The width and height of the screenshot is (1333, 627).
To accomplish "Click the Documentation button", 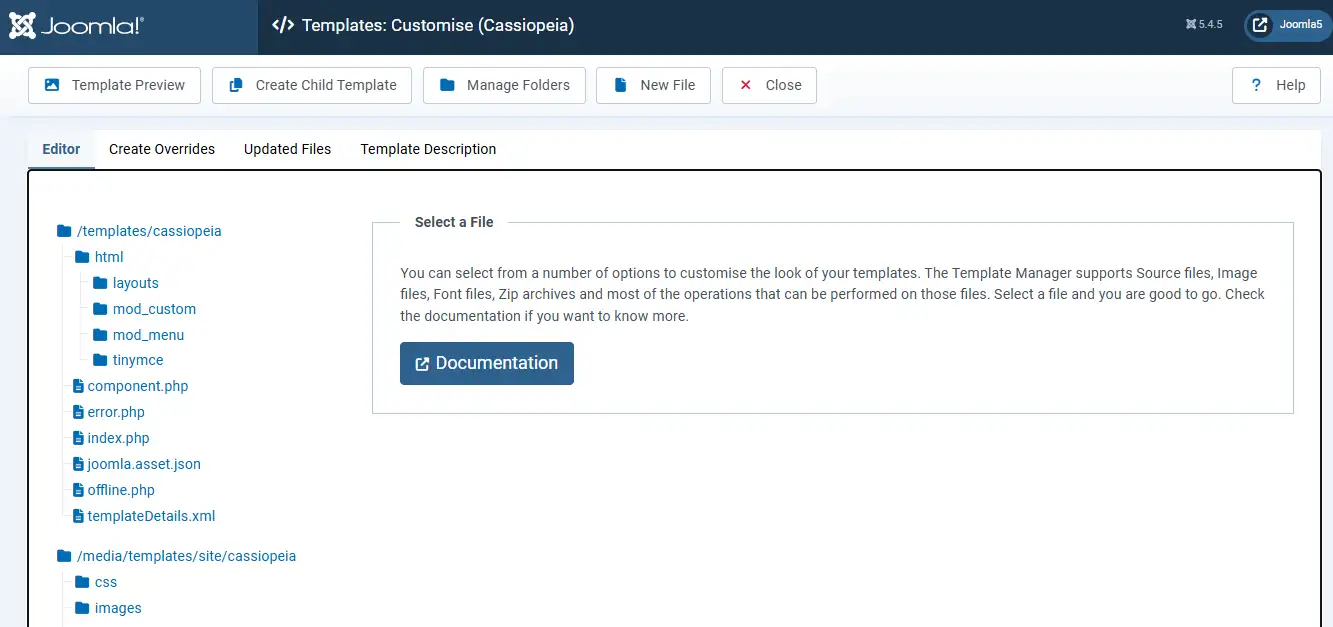I will [487, 363].
